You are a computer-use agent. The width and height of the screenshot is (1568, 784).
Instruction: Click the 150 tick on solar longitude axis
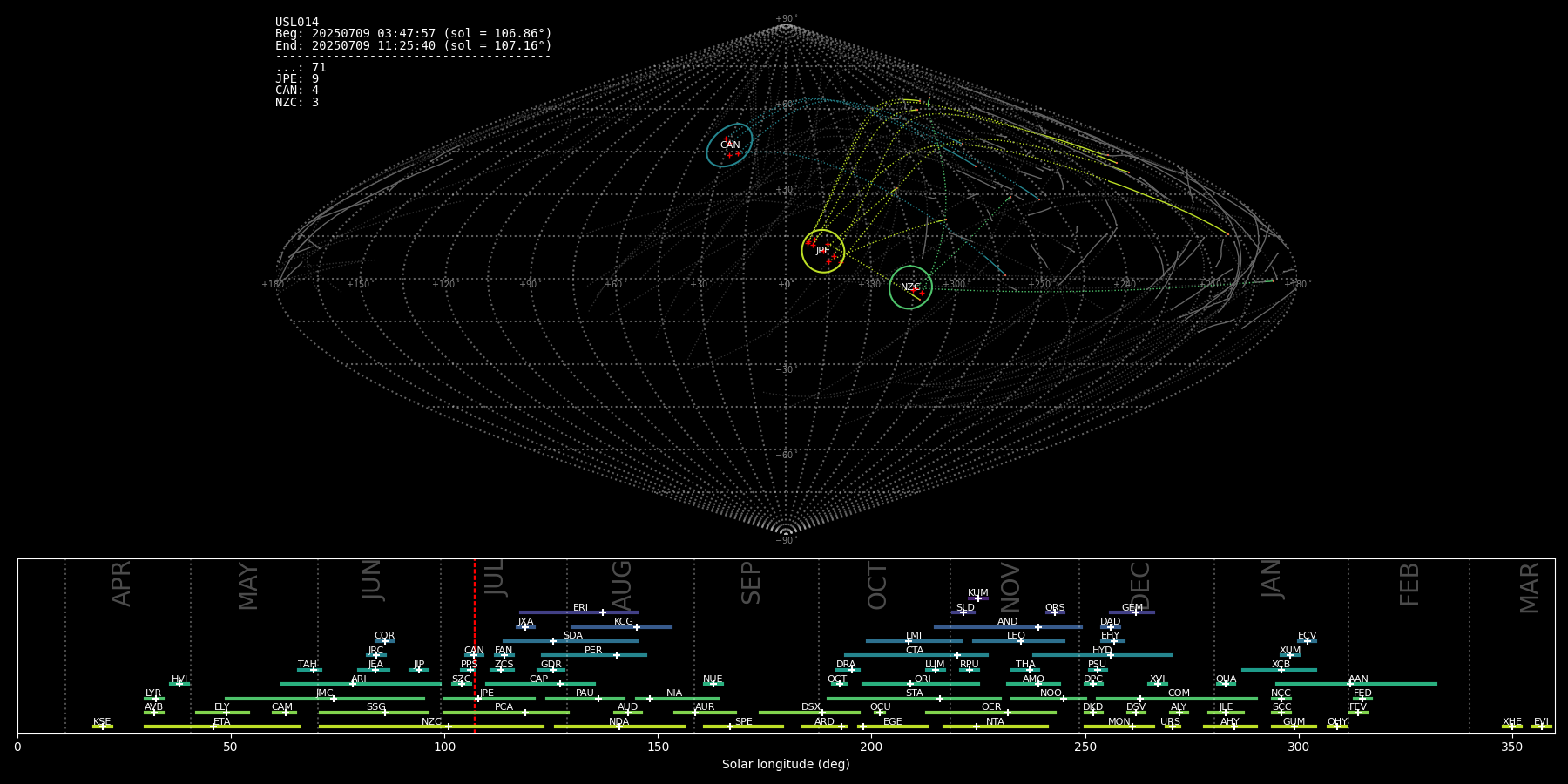658,747
